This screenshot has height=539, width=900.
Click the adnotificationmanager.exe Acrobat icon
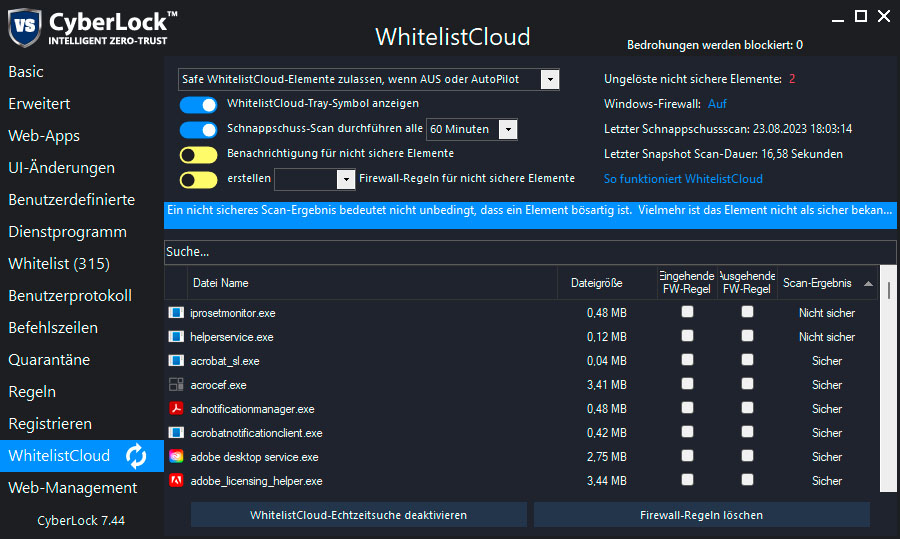[x=176, y=409]
